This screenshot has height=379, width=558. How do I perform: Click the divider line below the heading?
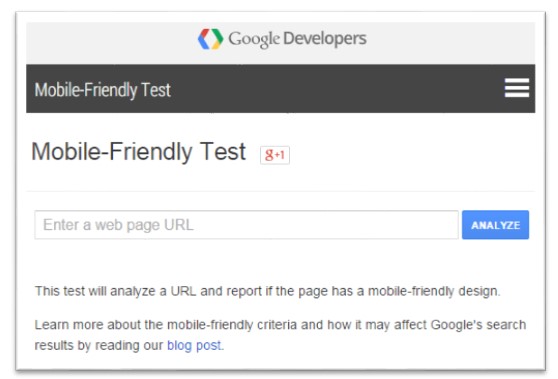point(280,191)
